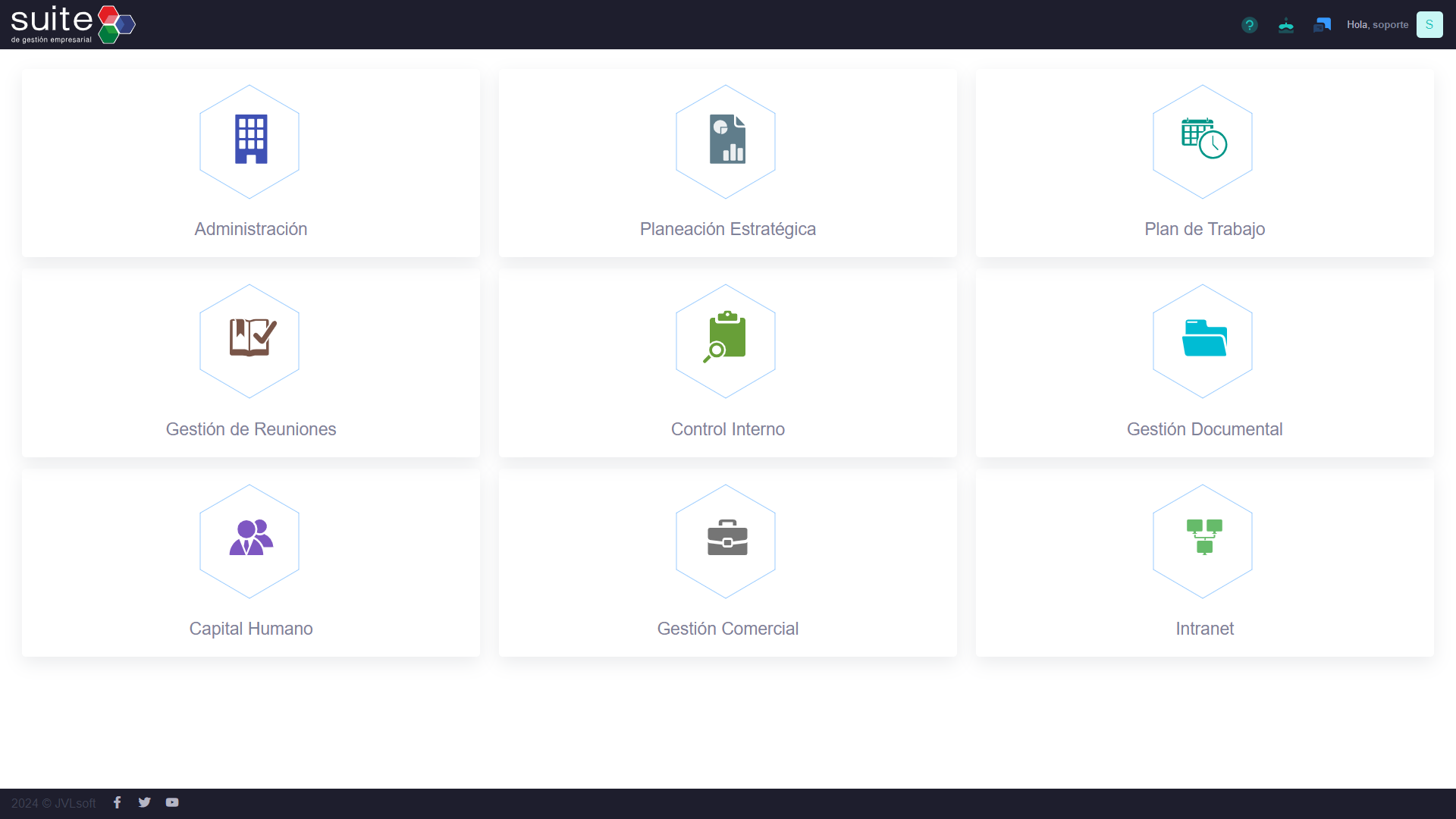
Task: Open the Administración building icon
Action: point(251,140)
